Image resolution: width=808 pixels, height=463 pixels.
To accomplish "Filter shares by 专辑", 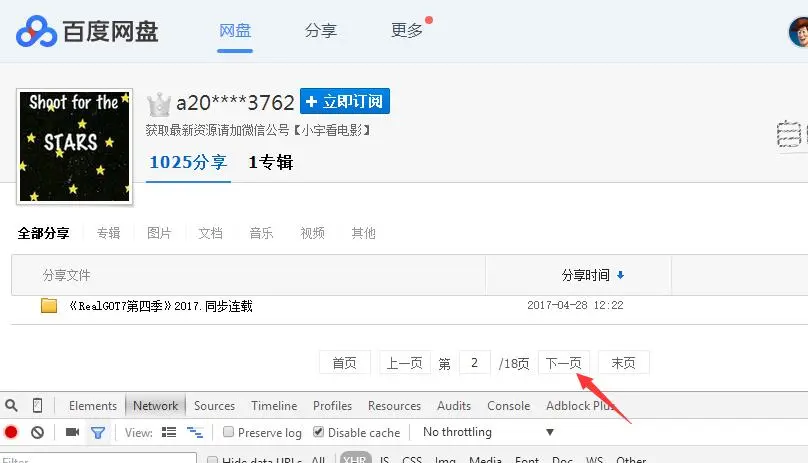I will (x=108, y=233).
